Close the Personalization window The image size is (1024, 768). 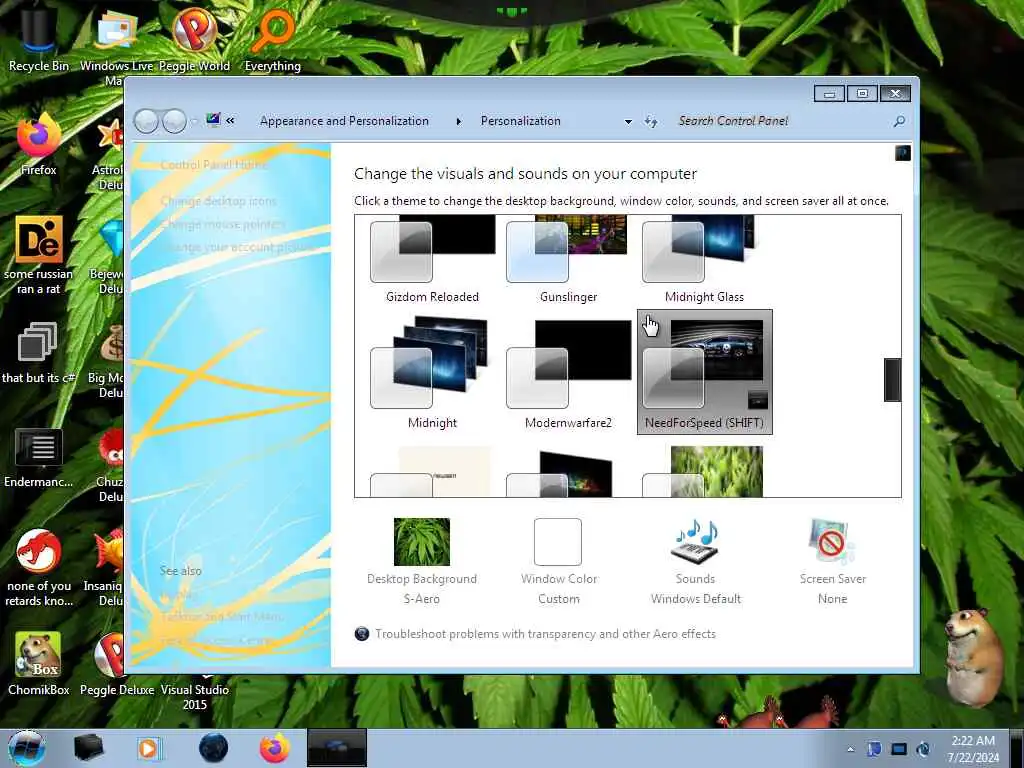pyautogui.click(x=895, y=94)
